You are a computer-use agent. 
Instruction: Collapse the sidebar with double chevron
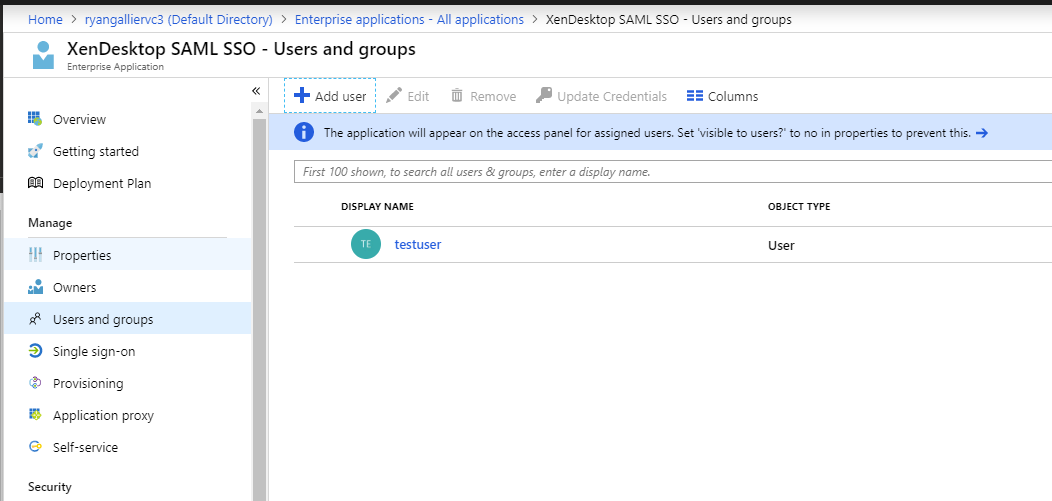click(256, 91)
